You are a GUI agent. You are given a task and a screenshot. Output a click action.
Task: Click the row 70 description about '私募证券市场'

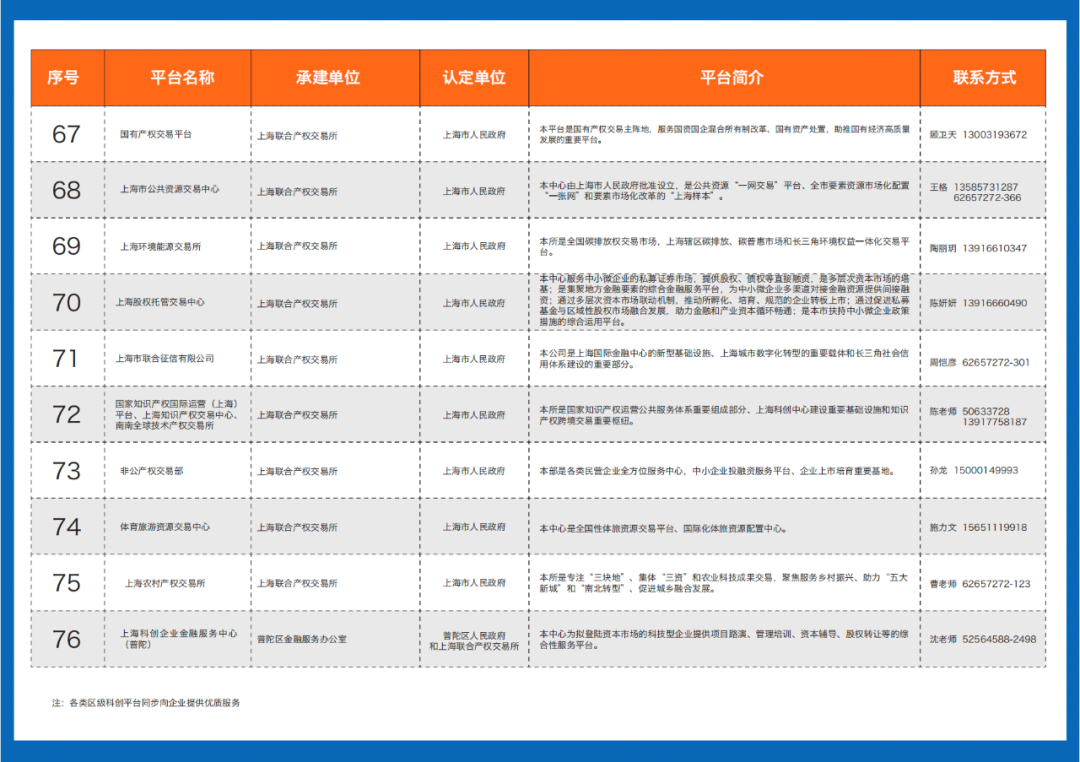coord(725,300)
